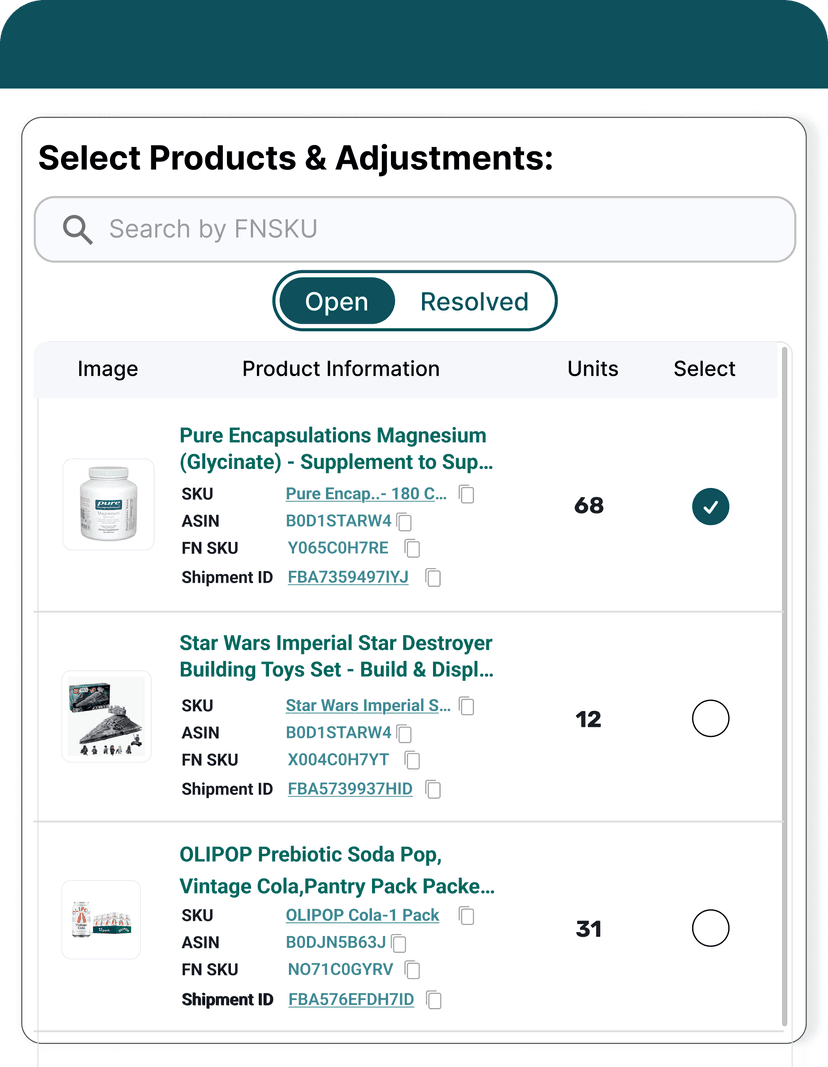Deselect the Pure Encapsulations product checkmark
This screenshot has width=828, height=1067.
coord(711,507)
